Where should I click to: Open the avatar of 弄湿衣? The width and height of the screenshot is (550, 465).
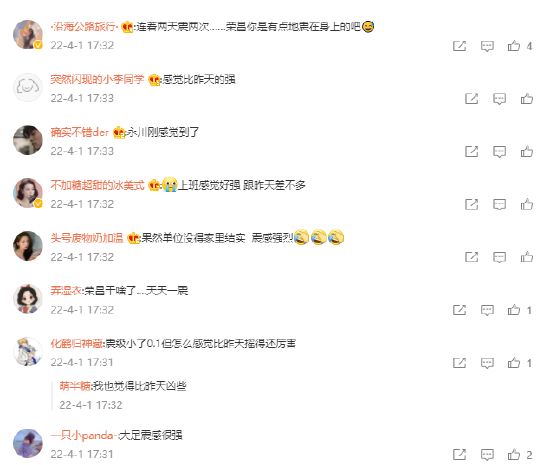pyautogui.click(x=28, y=299)
